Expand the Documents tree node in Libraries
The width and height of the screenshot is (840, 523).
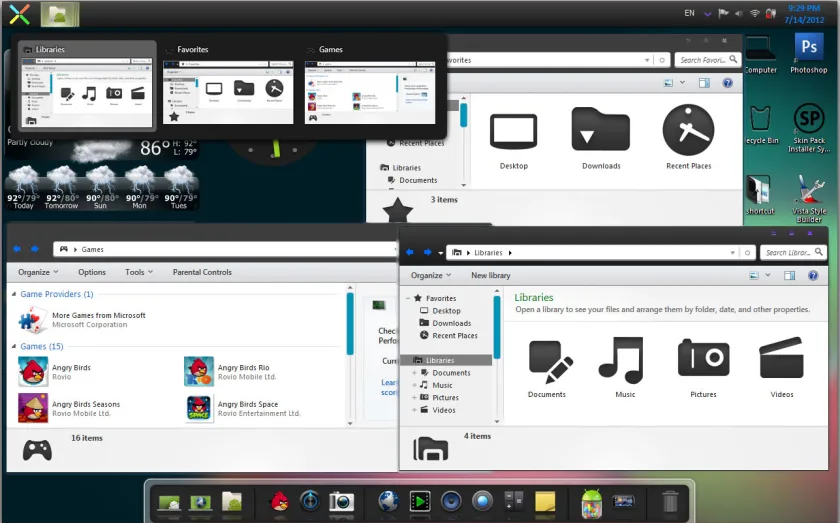tap(415, 373)
